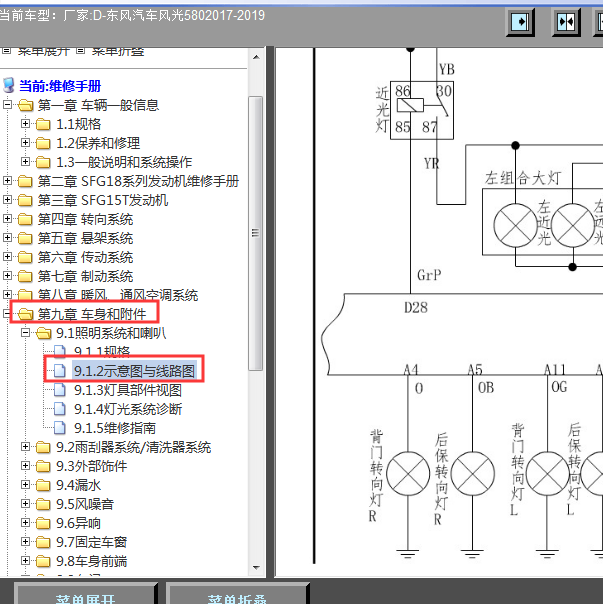The height and width of the screenshot is (604, 603).
Task: Click tree panel scroll down arrow
Action: [256, 568]
